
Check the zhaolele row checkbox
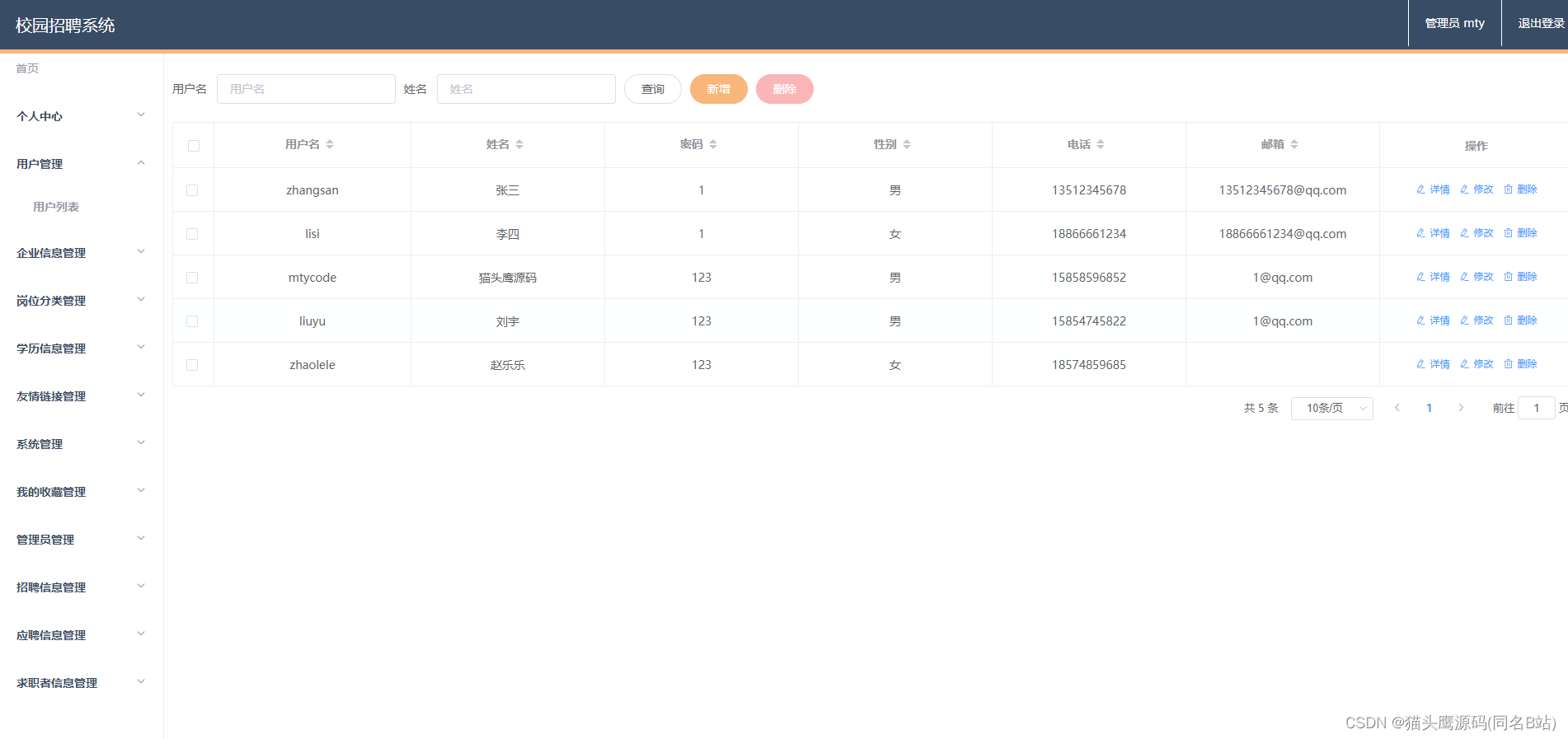(x=192, y=365)
